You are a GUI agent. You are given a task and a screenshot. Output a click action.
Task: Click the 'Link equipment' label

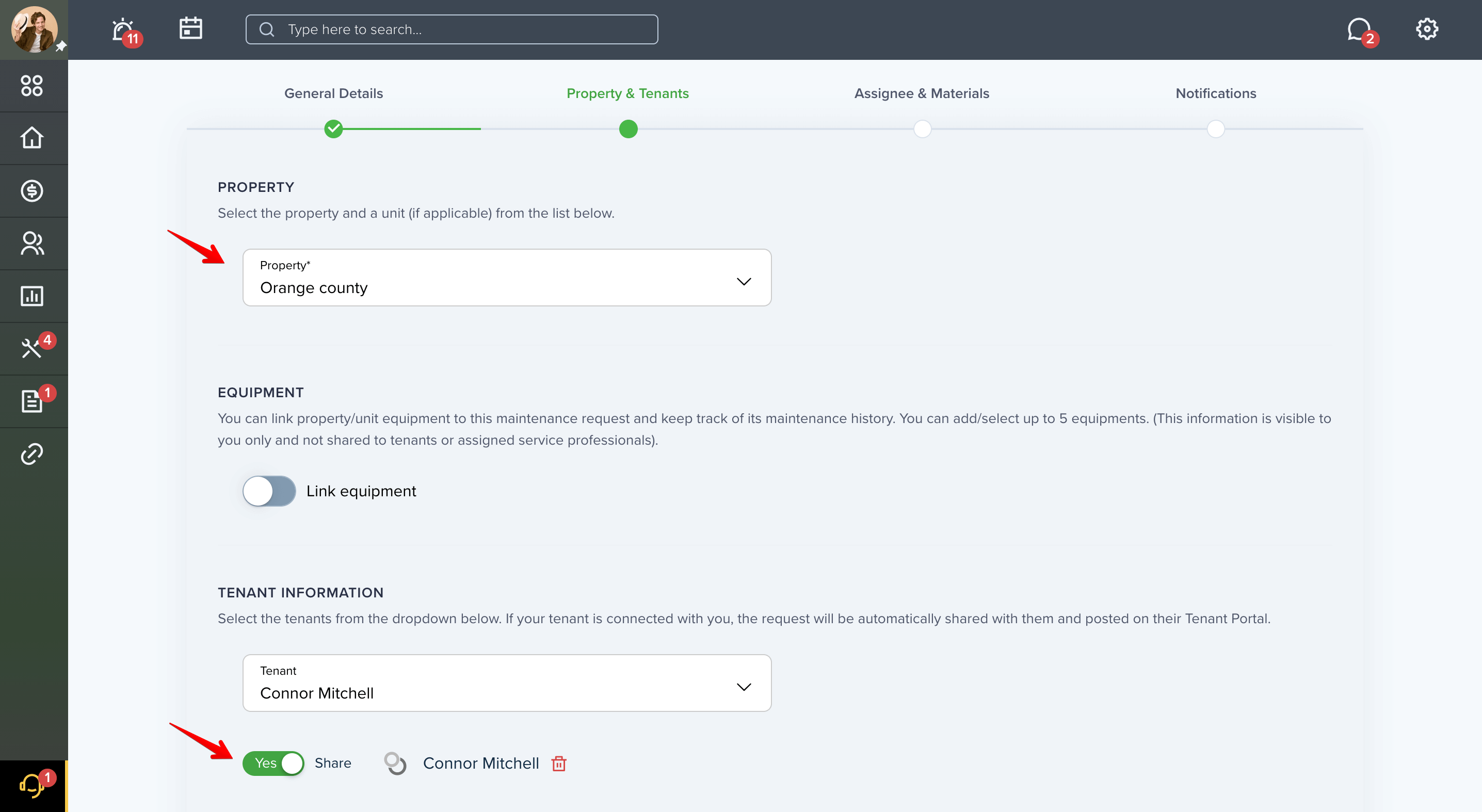click(361, 491)
